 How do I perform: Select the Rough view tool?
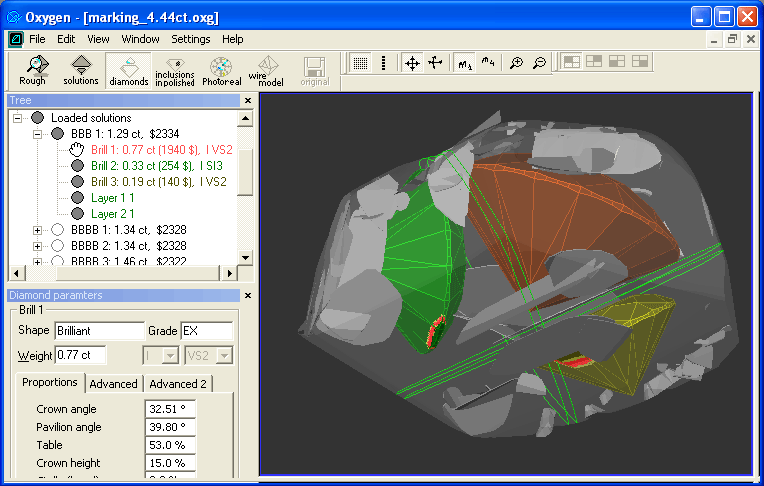click(x=33, y=69)
